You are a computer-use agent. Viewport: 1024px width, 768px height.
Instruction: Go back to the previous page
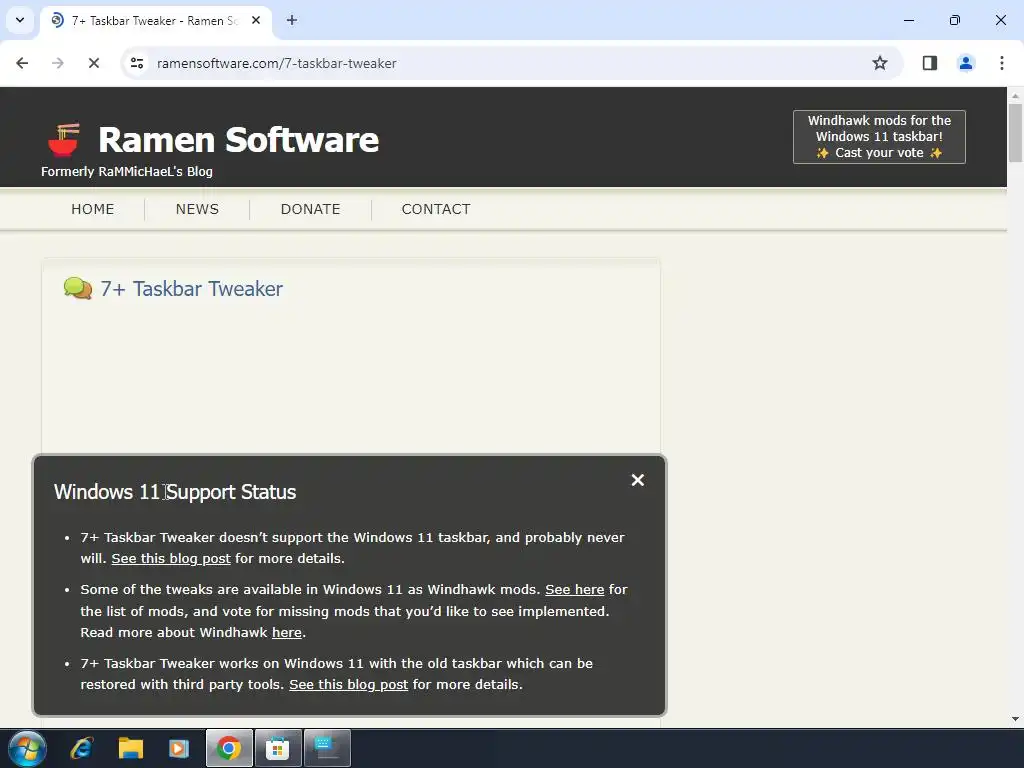tap(22, 63)
